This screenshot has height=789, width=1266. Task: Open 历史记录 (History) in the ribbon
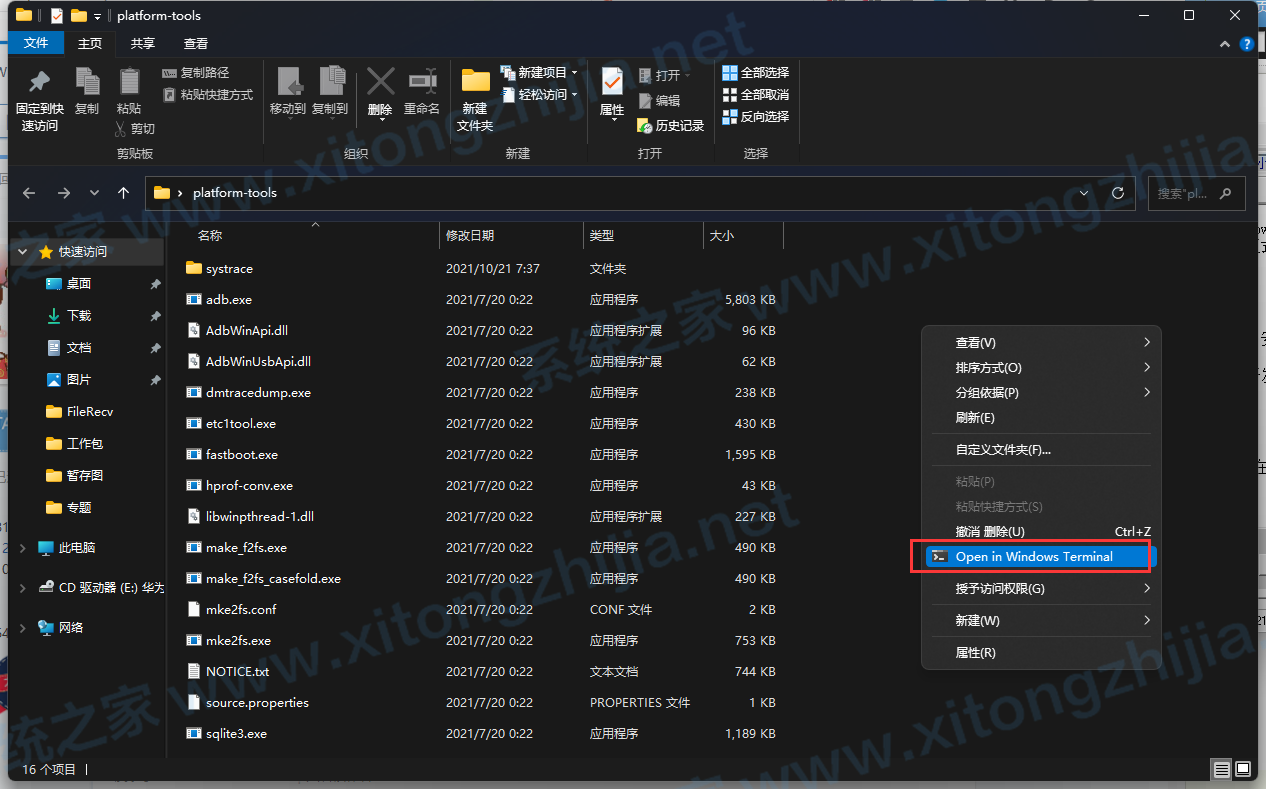(x=672, y=125)
